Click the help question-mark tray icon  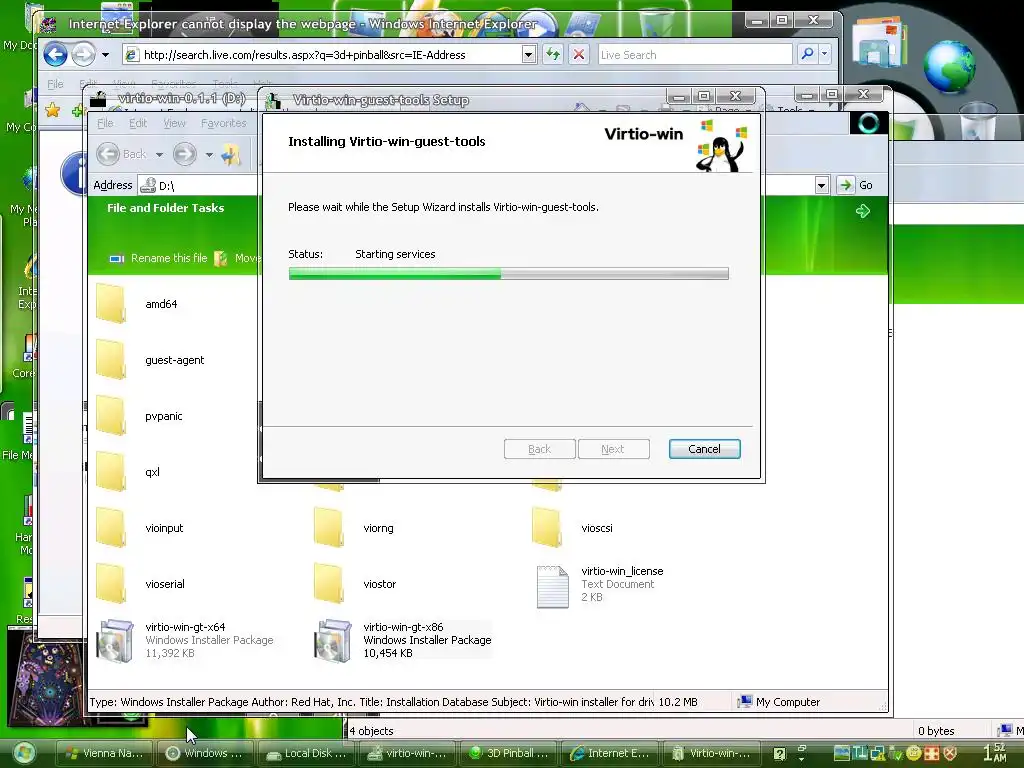pos(779,753)
